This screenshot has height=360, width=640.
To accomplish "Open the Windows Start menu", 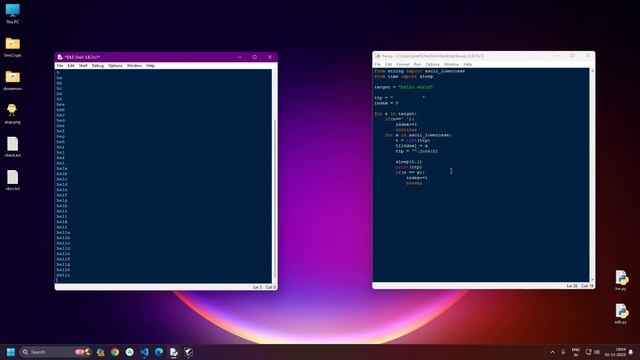I will [11, 352].
